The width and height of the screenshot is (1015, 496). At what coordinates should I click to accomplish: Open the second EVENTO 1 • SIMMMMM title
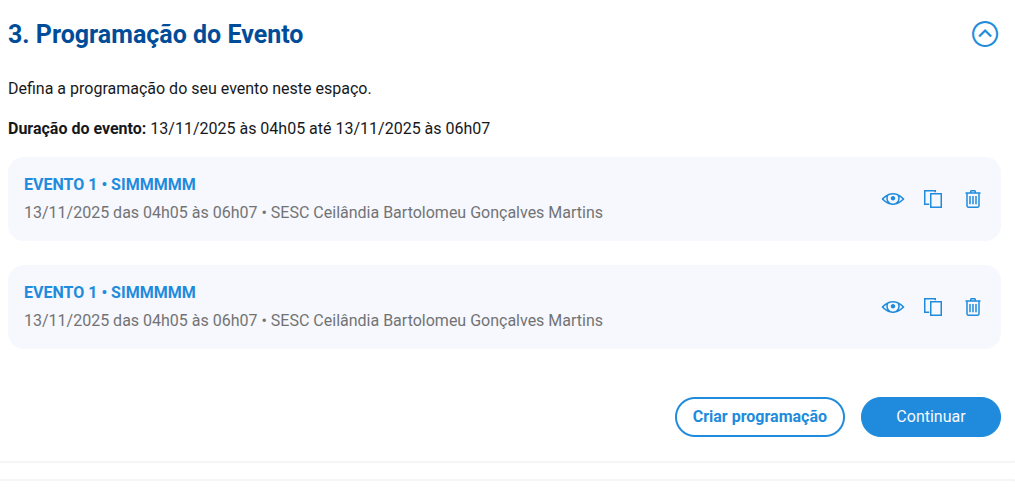point(110,292)
